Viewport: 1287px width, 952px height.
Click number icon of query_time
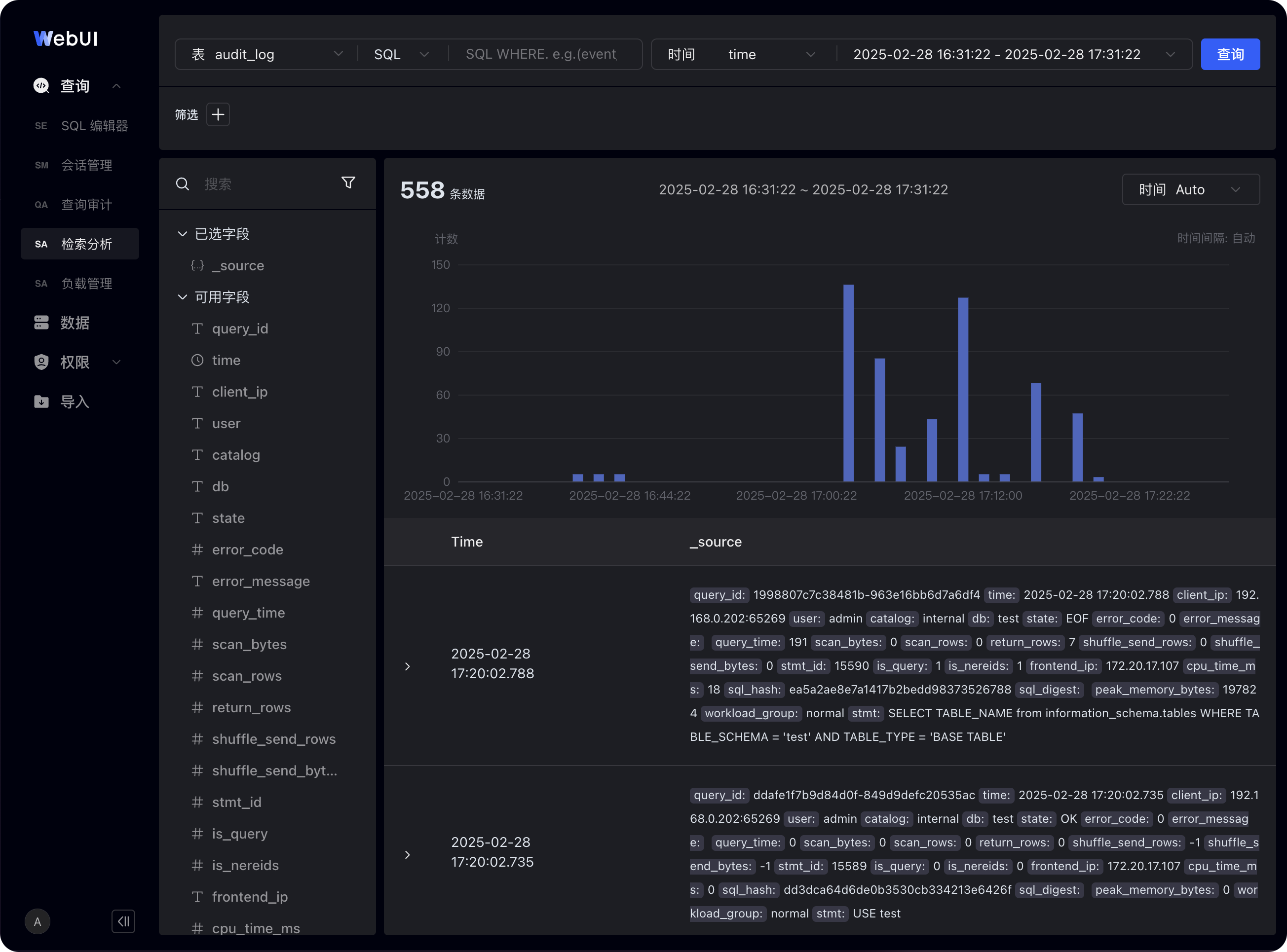[197, 613]
